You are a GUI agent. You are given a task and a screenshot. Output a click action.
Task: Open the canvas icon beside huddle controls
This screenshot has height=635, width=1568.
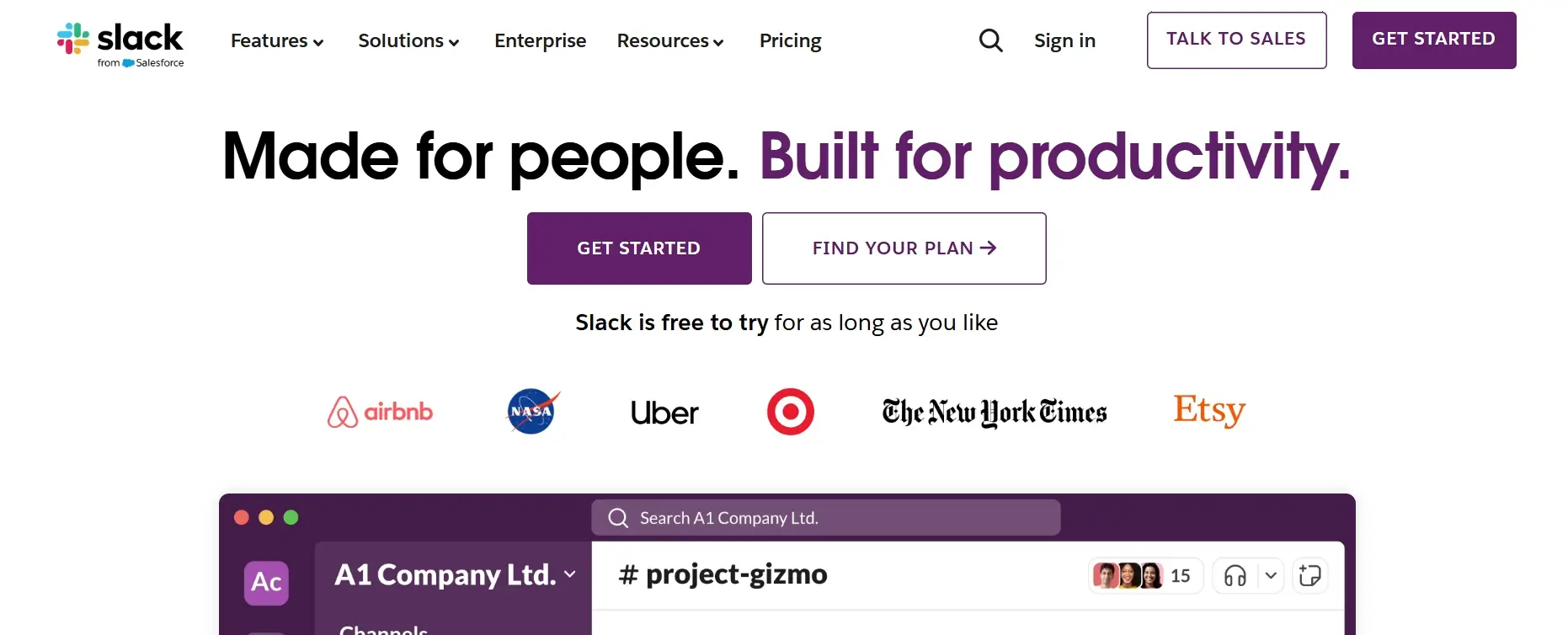coord(1309,576)
